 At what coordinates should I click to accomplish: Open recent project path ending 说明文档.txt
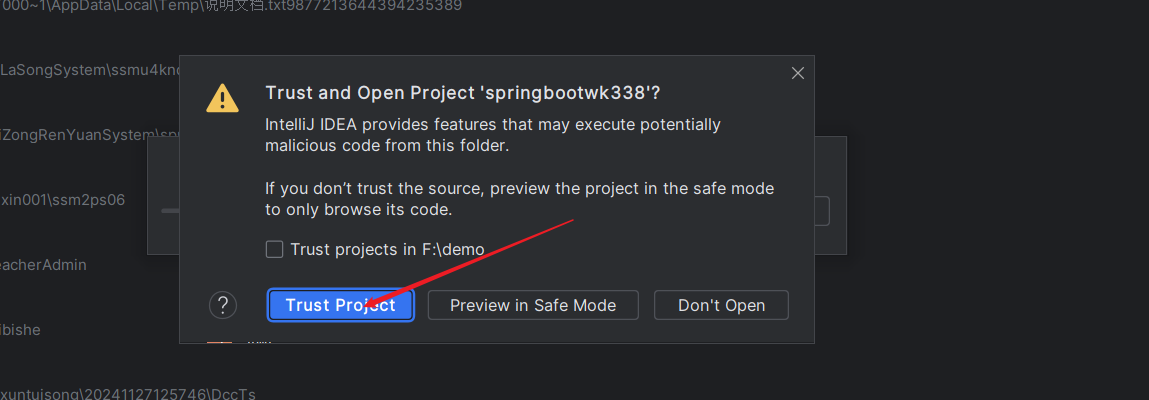[x=231, y=7]
